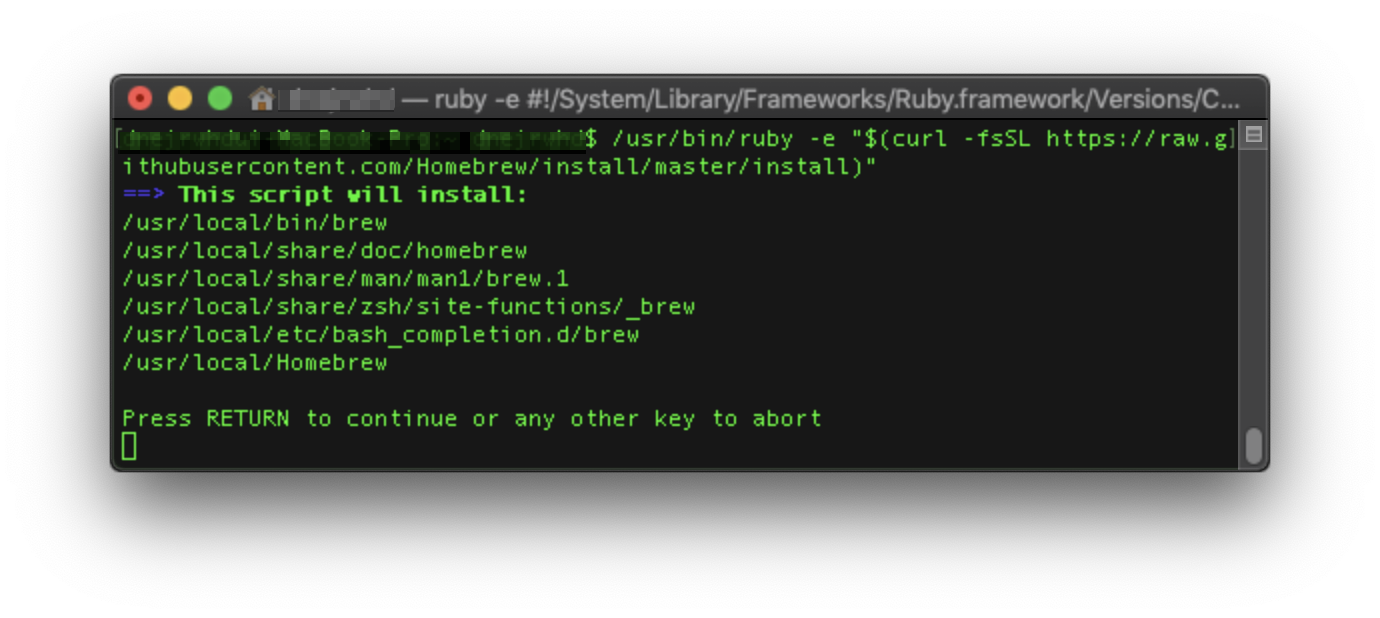Click the /usr/local/share/doc/homebrew line
Screen dimensions: 1380x618
[324, 250]
